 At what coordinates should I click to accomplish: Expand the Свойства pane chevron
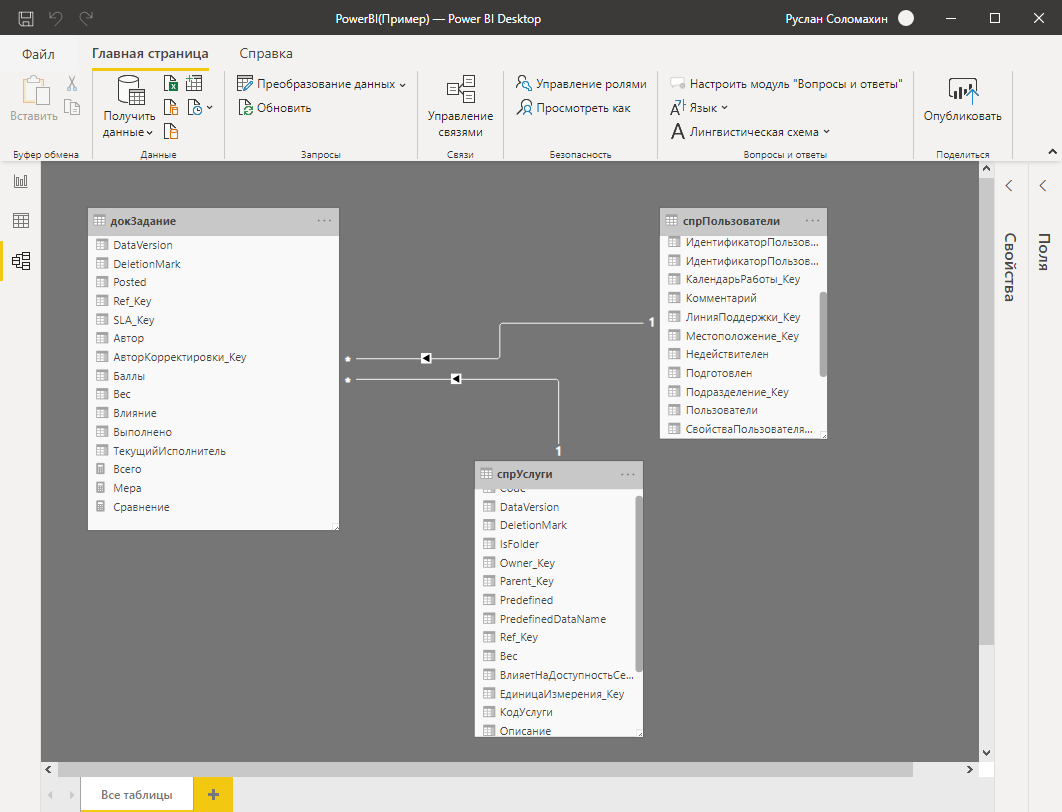(1009, 185)
